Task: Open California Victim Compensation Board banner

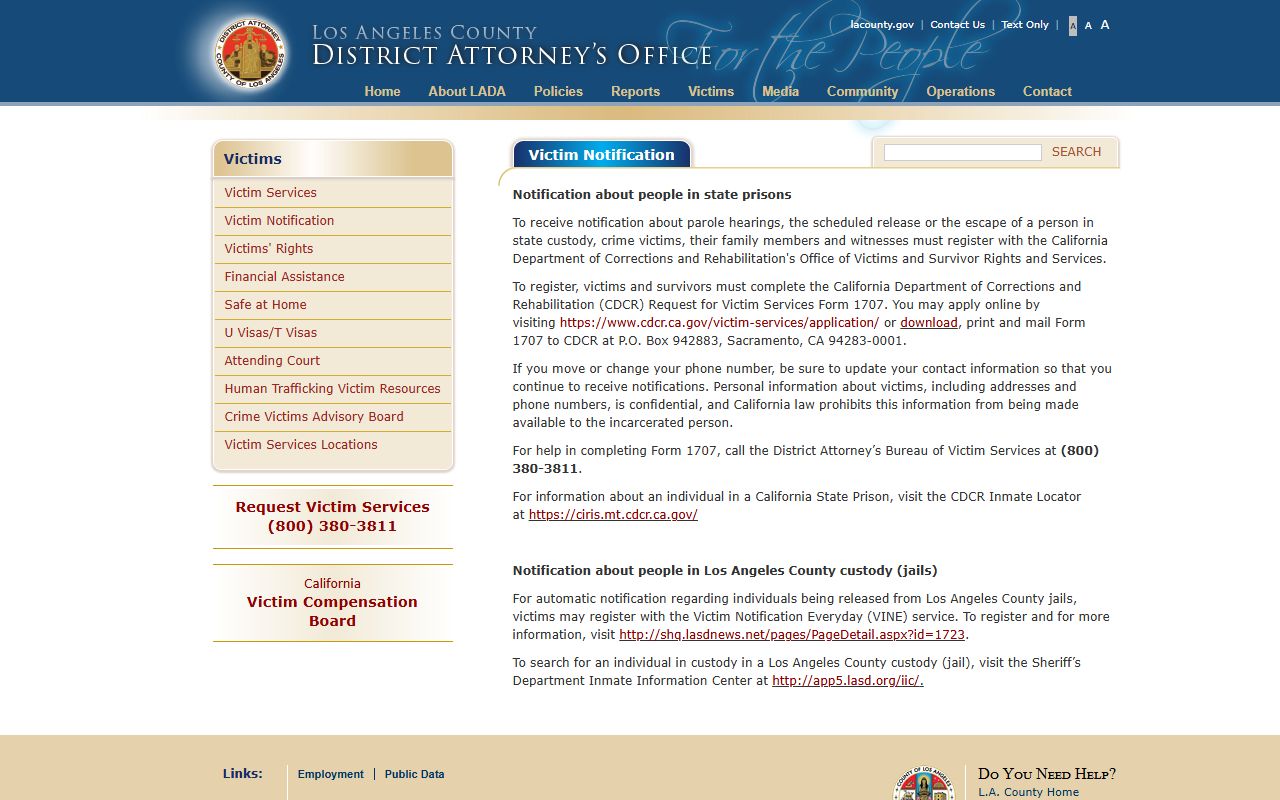Action: tap(332, 602)
